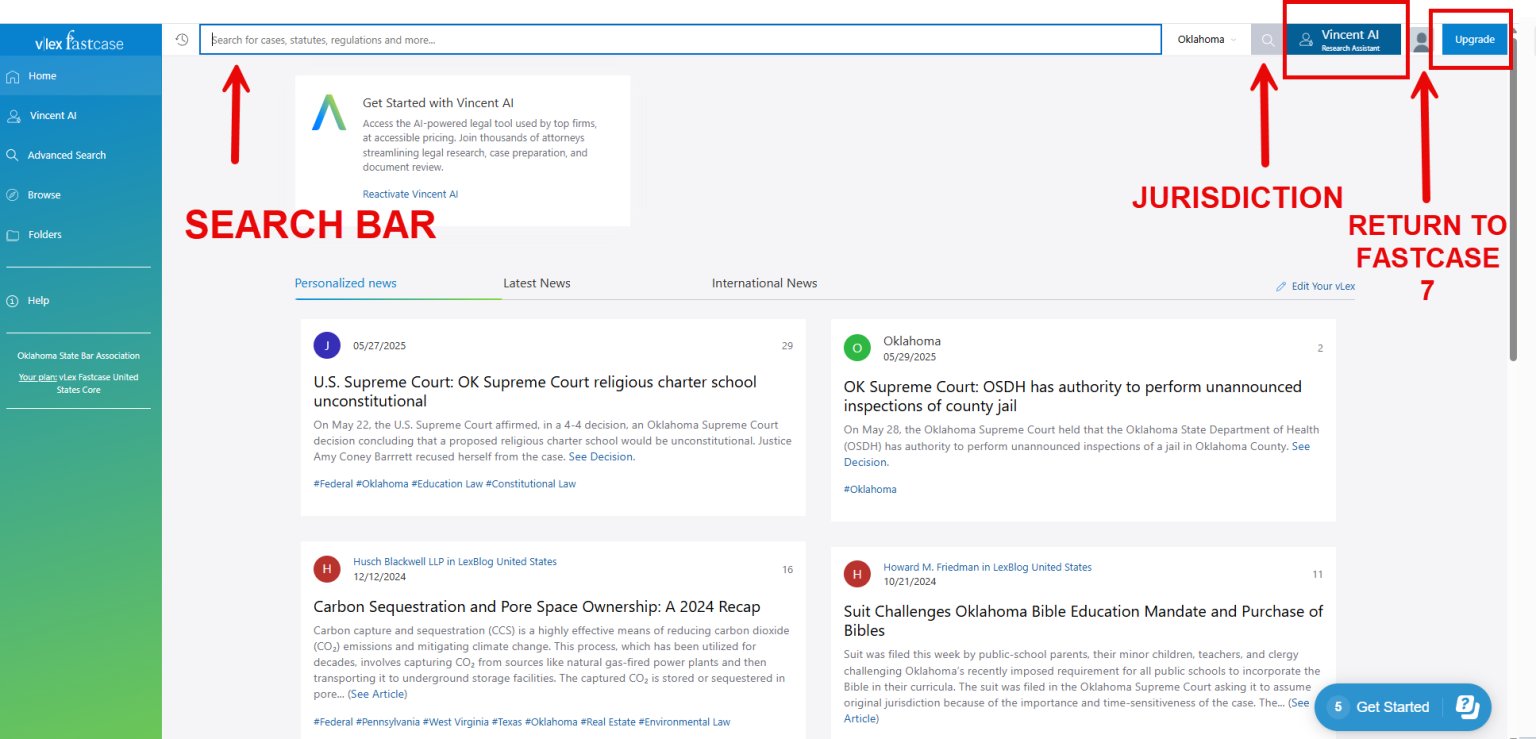The height and width of the screenshot is (739, 1536).
Task: Click the chat icon on the Get Started widget
Action: [x=1467, y=706]
